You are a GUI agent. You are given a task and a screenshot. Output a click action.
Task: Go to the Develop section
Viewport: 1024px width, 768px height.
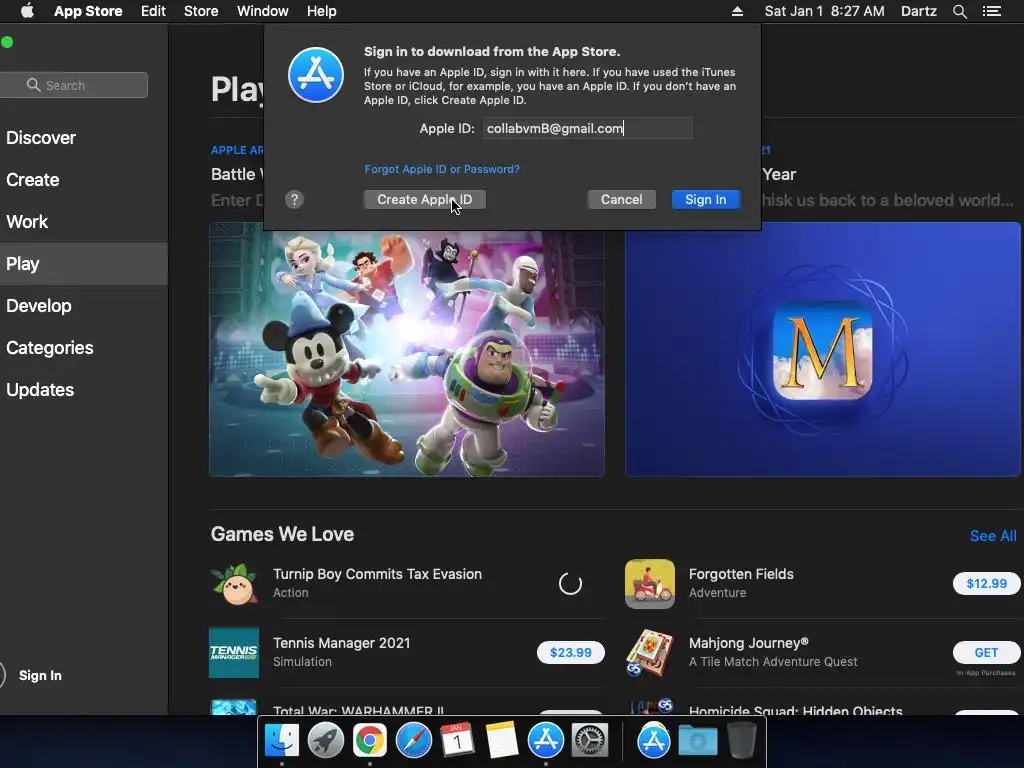click(39, 306)
